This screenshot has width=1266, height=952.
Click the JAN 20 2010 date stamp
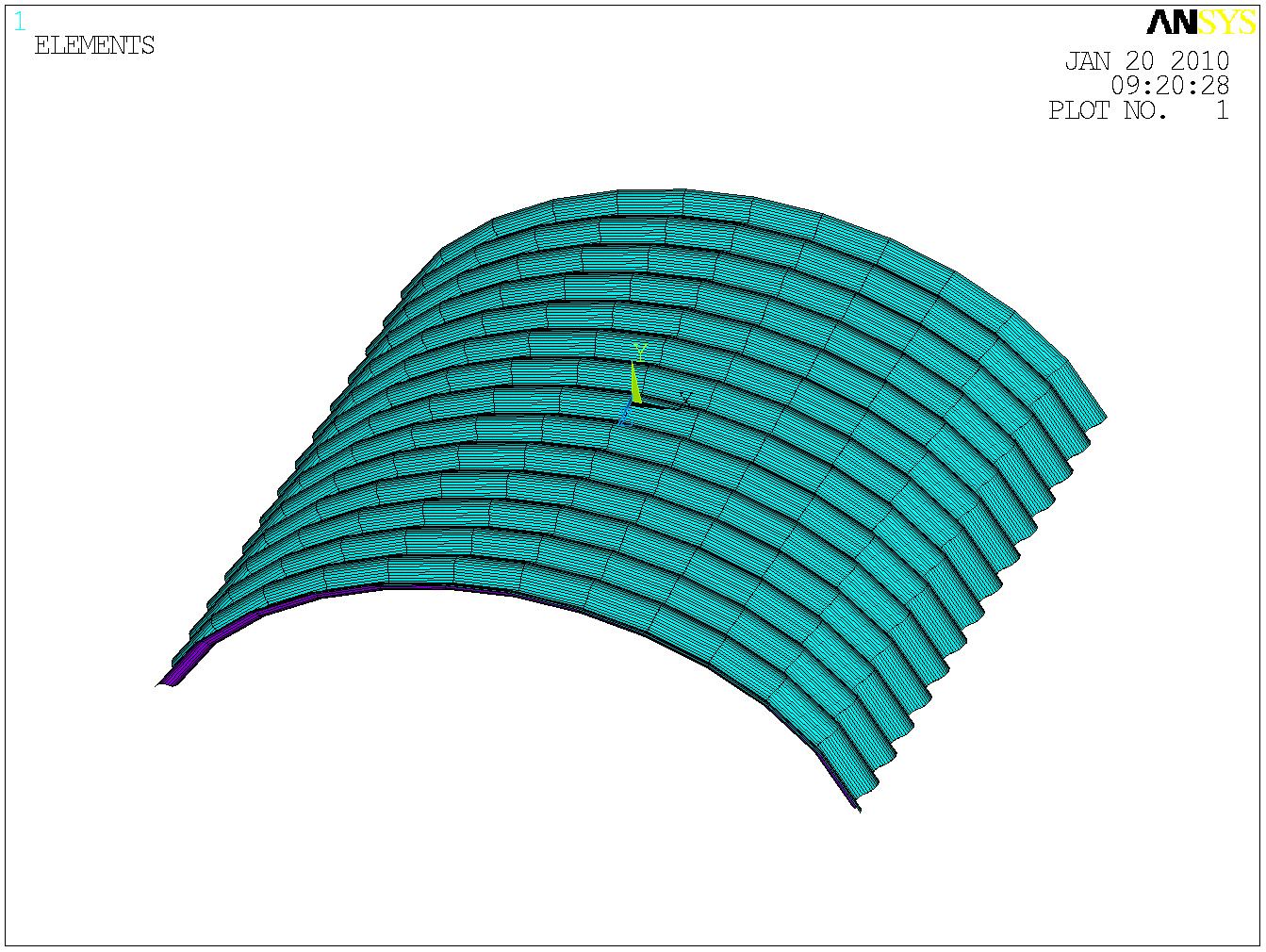pos(1146,61)
